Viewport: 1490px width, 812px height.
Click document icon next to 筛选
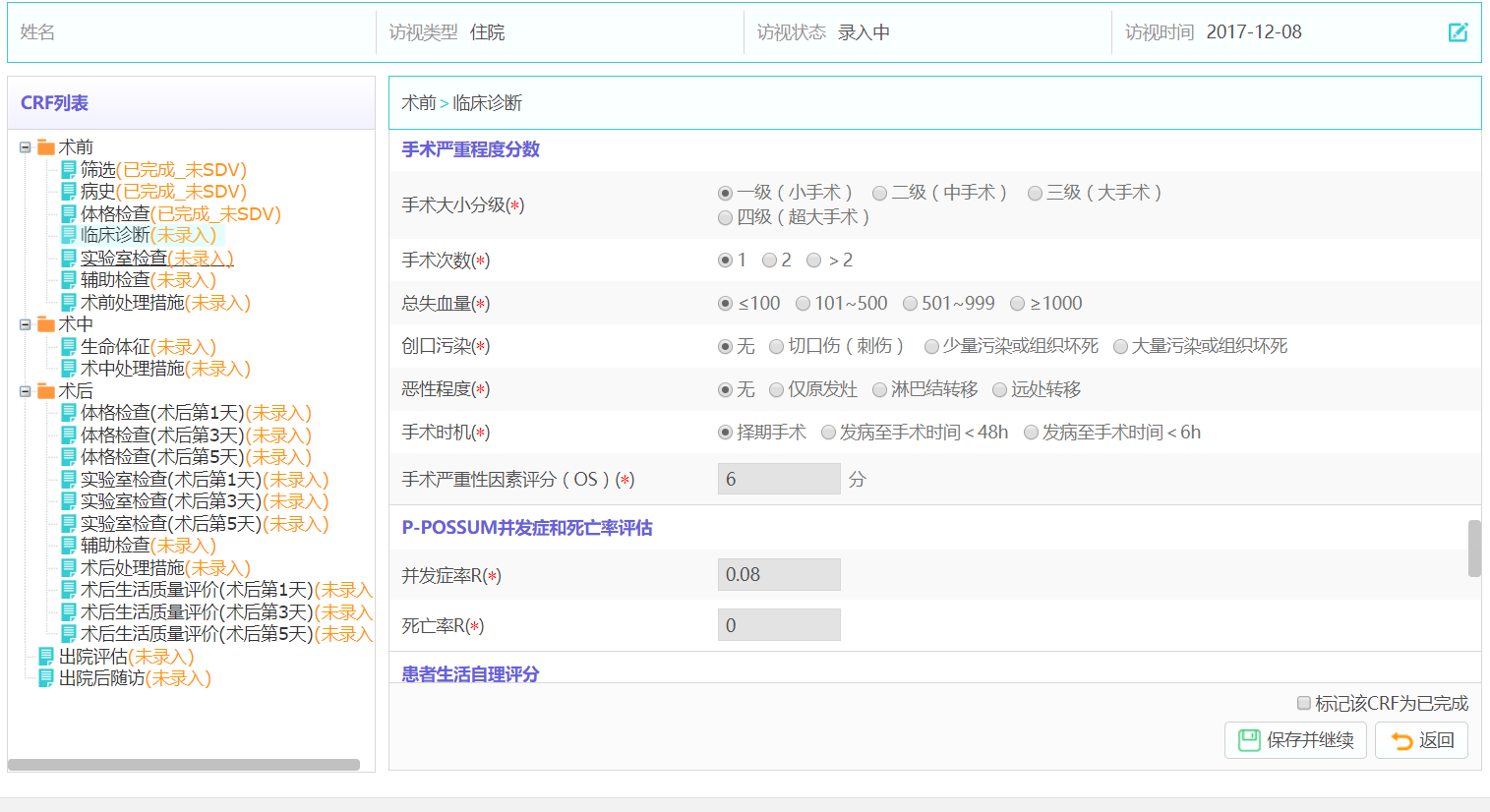69,170
